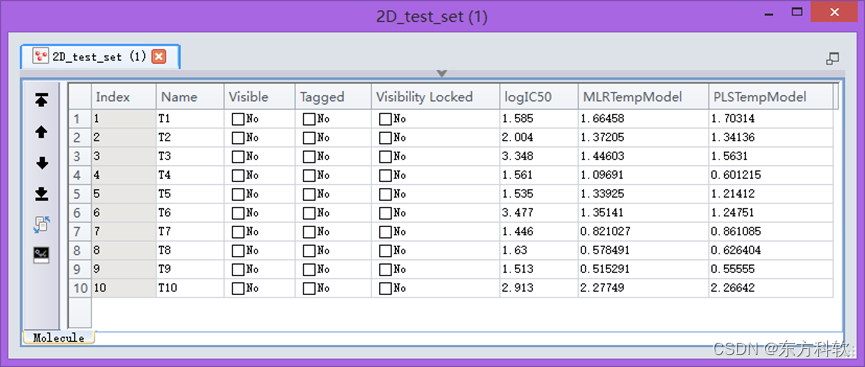The image size is (865, 367).
Task: Click the Index cell of row T8
Action: pyautogui.click(x=124, y=251)
